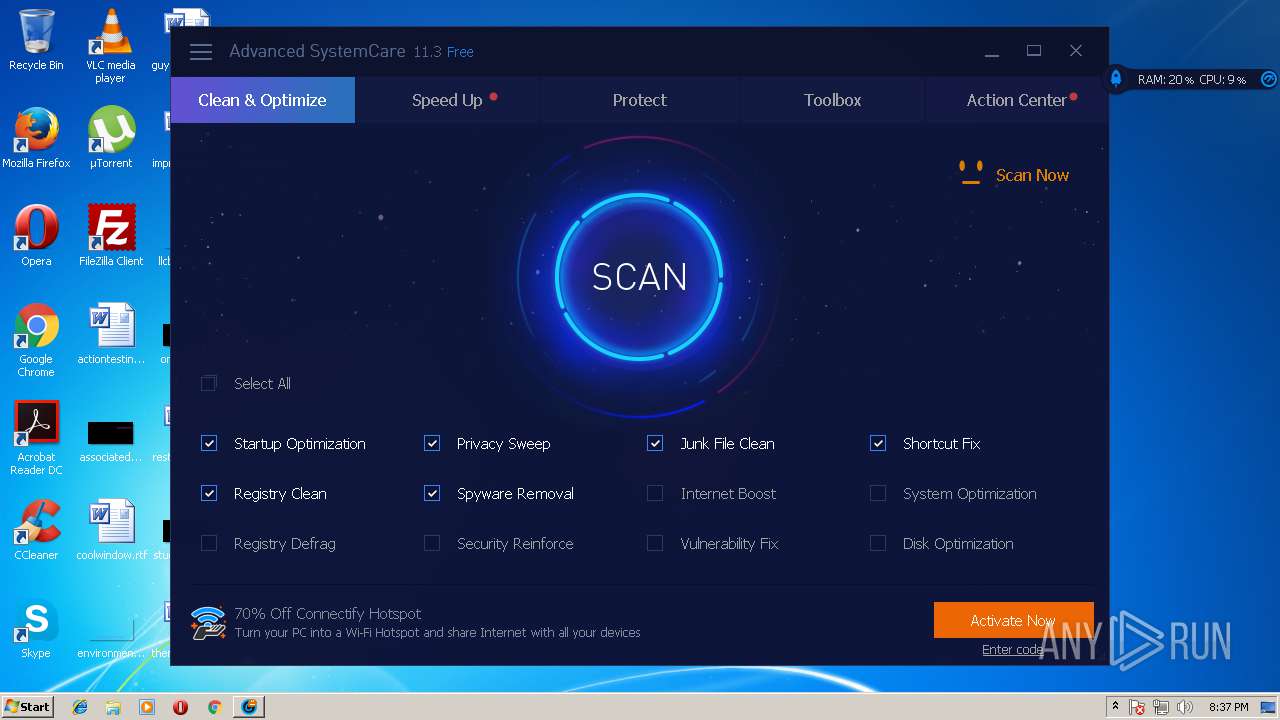Click the Connectify Hotspot Wi-Fi icon
Screen dimensions: 1280x720
[x=208, y=622]
